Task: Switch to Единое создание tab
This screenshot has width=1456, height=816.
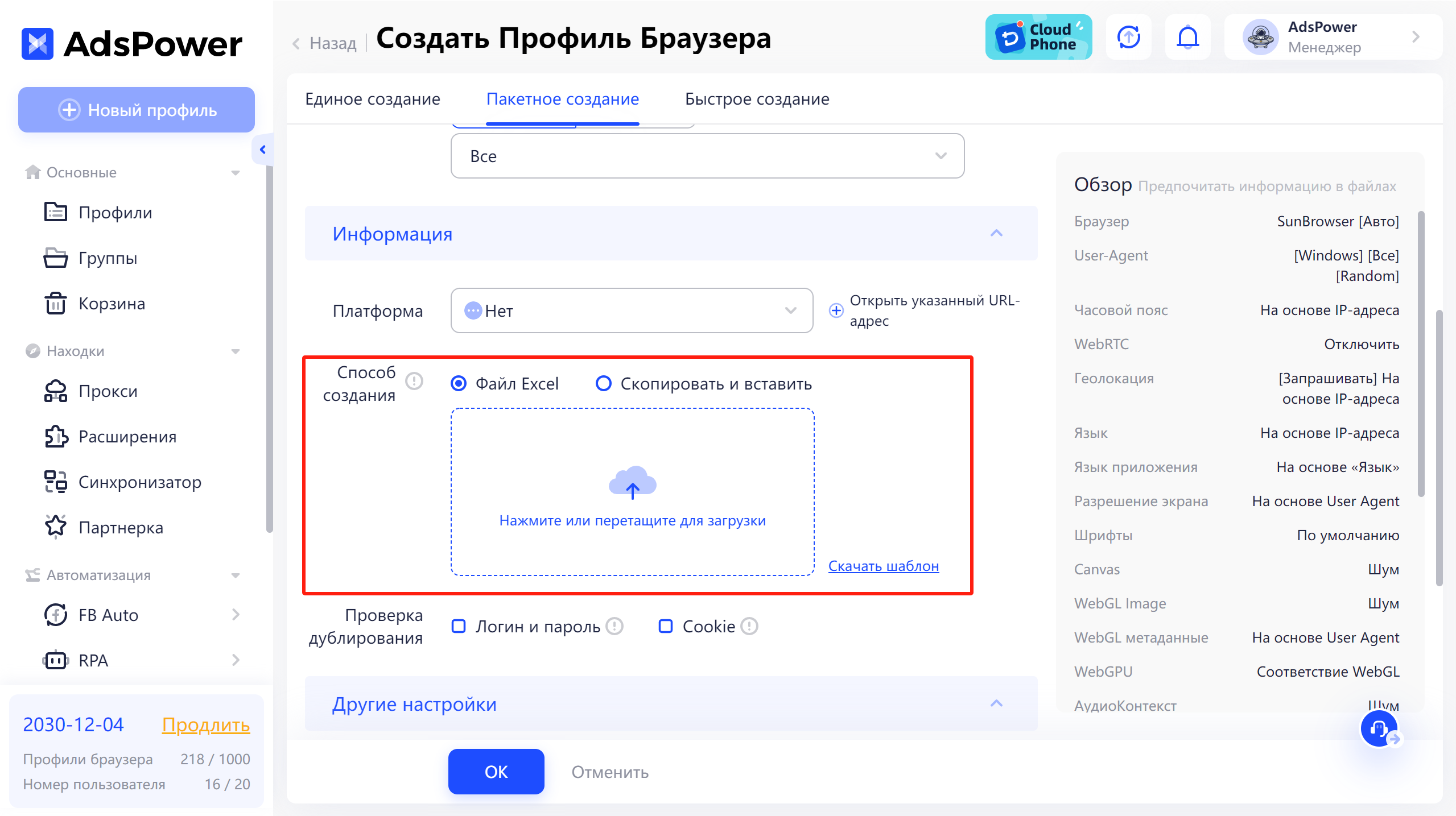Action: (373, 99)
